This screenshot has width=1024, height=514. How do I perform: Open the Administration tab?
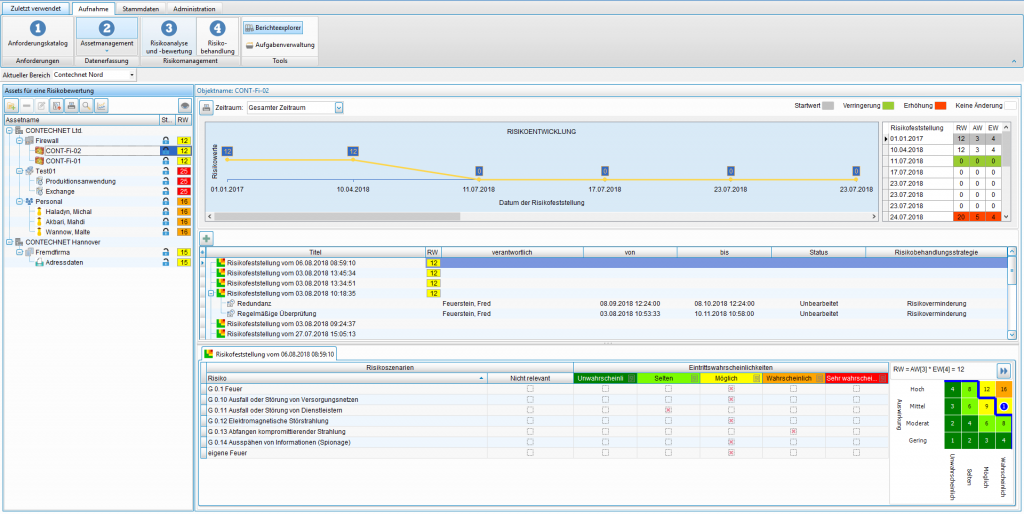point(193,8)
